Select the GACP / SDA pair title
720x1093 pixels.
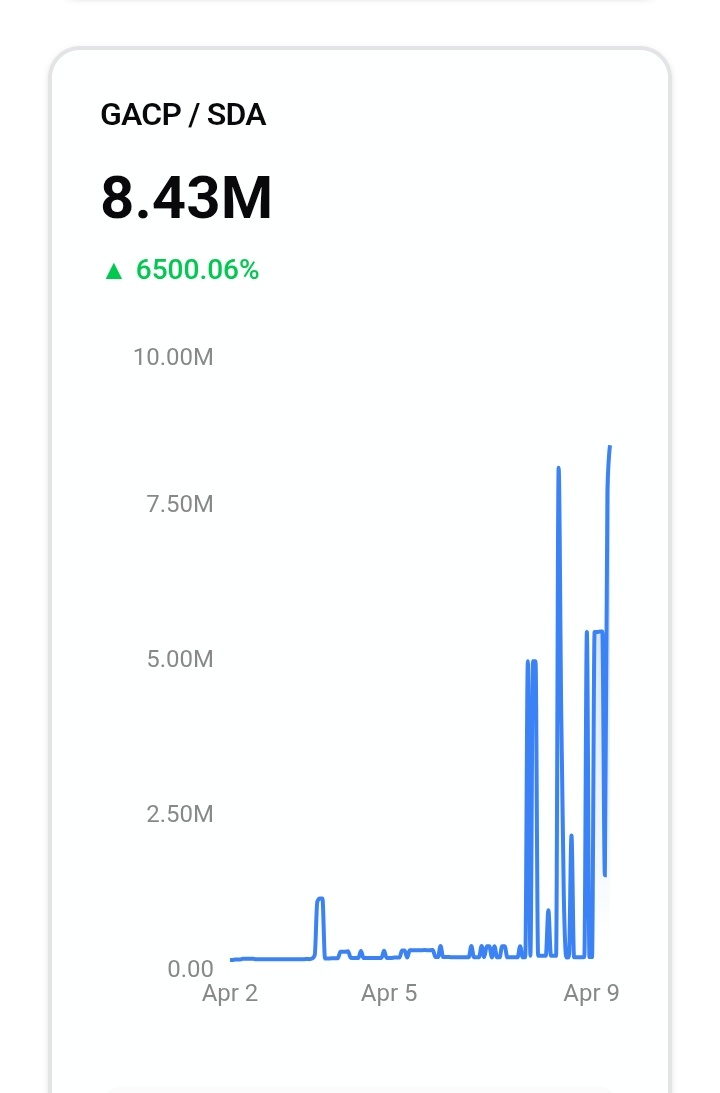click(x=183, y=114)
